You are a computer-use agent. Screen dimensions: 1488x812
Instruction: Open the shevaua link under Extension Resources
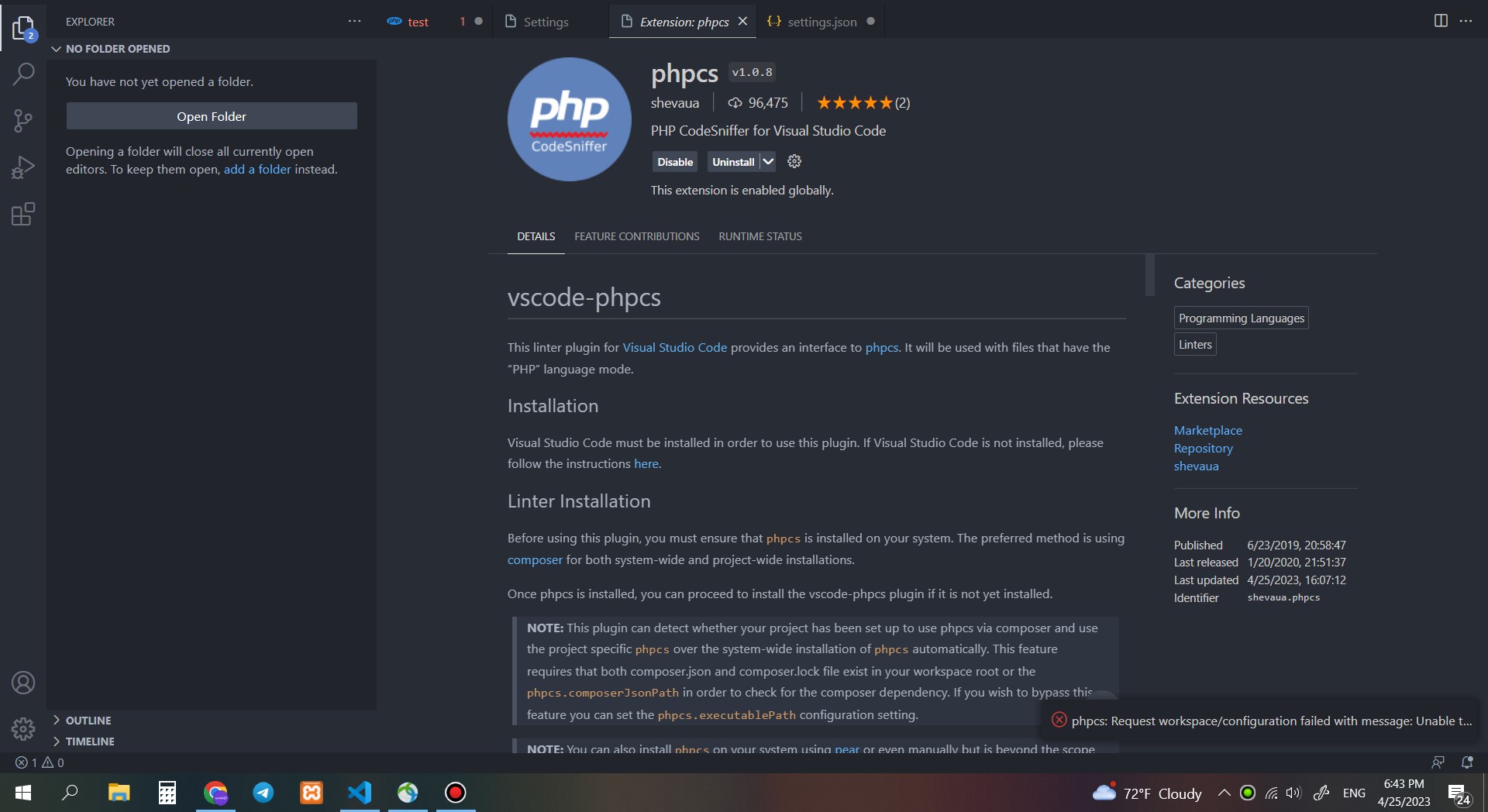(1196, 466)
